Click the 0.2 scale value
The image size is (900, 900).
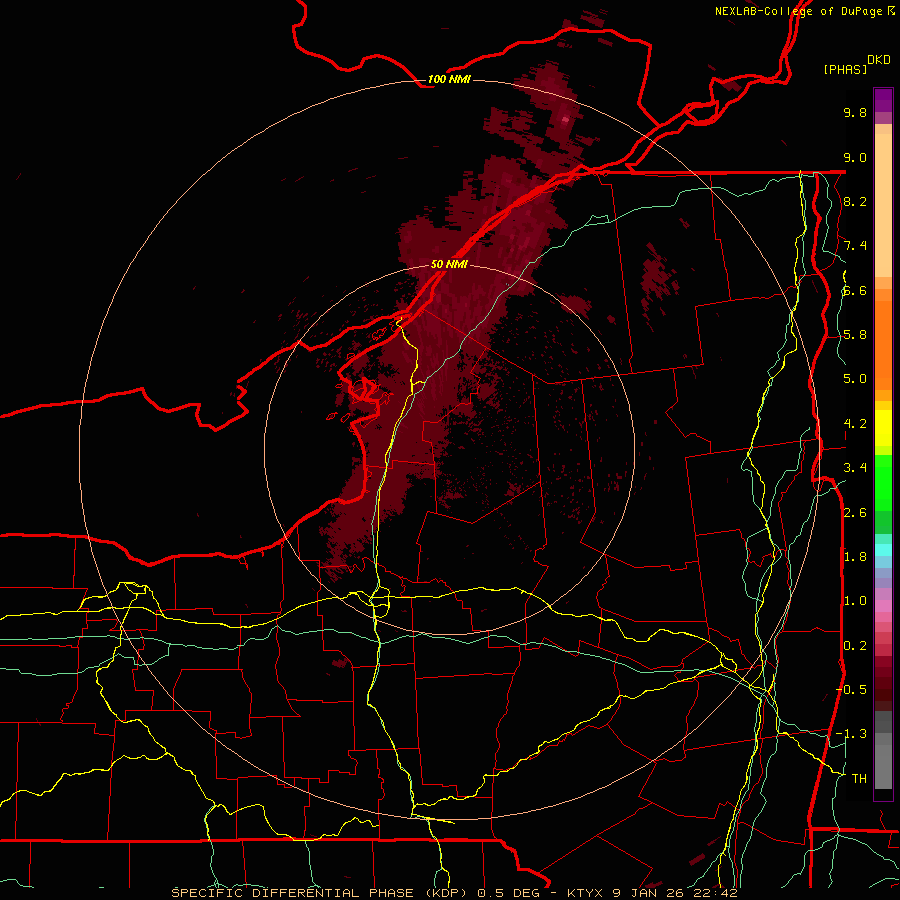coord(855,646)
